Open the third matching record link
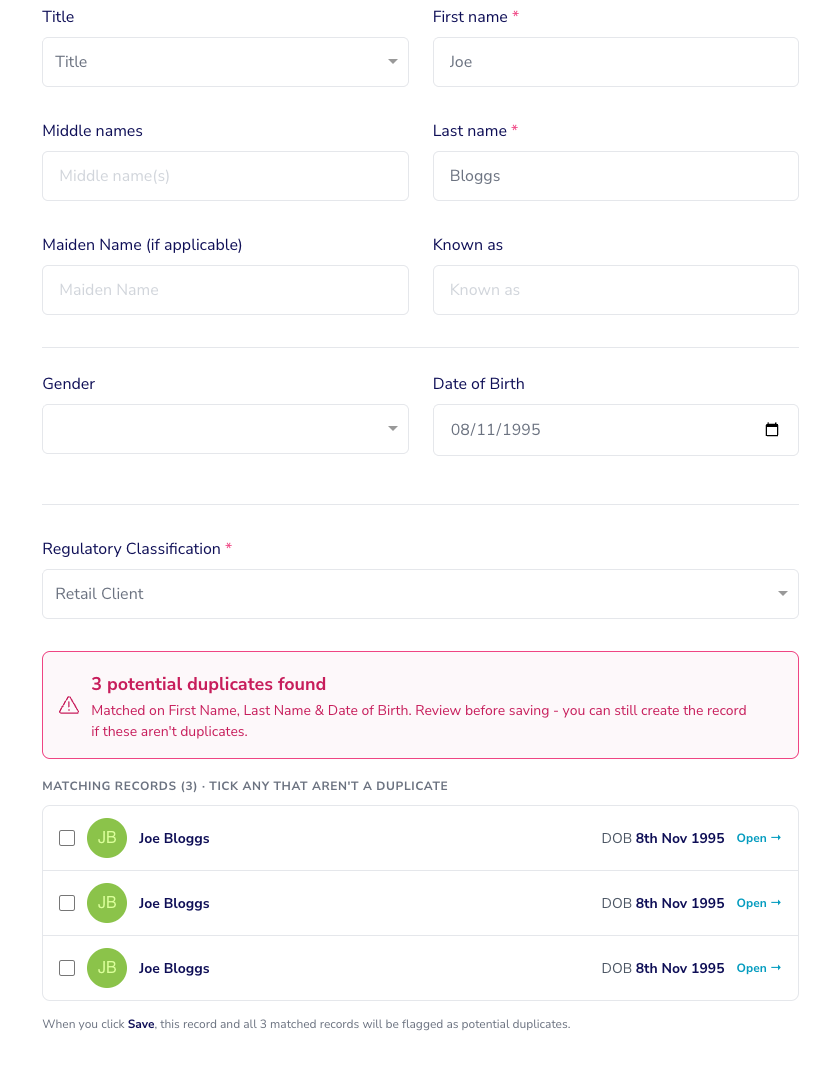Screen dimensions: 818x1074 click(758, 968)
